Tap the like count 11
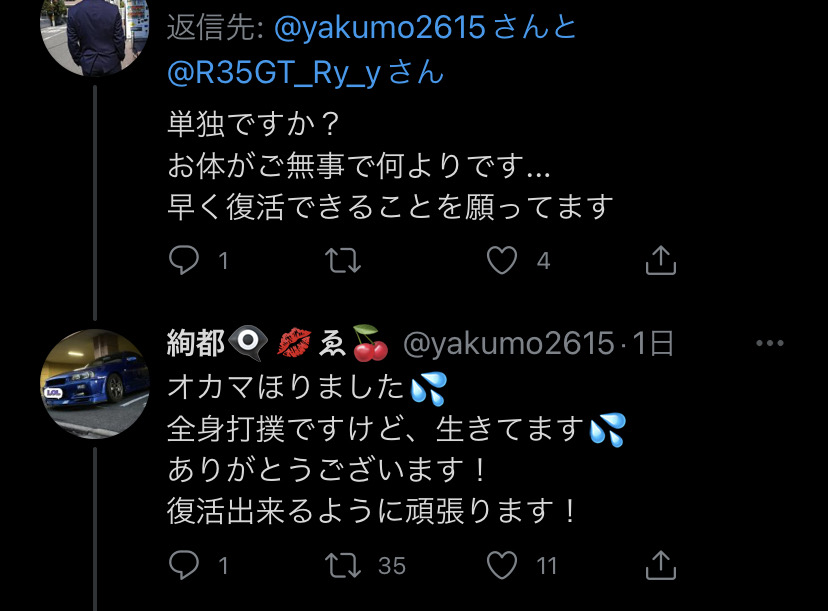The image size is (828, 611). [547, 566]
